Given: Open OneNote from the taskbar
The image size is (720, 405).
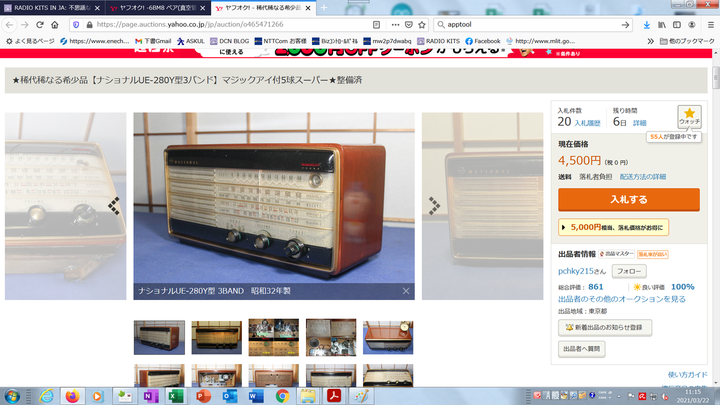Looking at the screenshot, I should [x=149, y=396].
